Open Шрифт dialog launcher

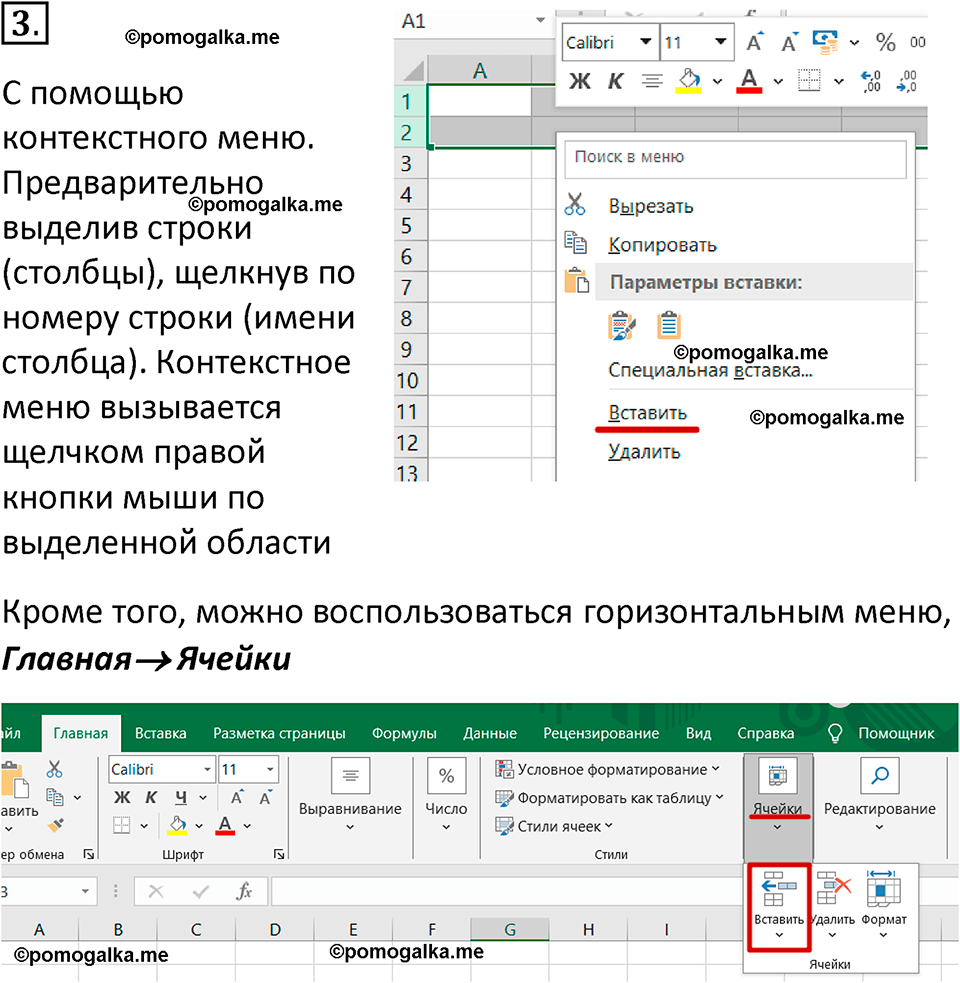pos(279,854)
